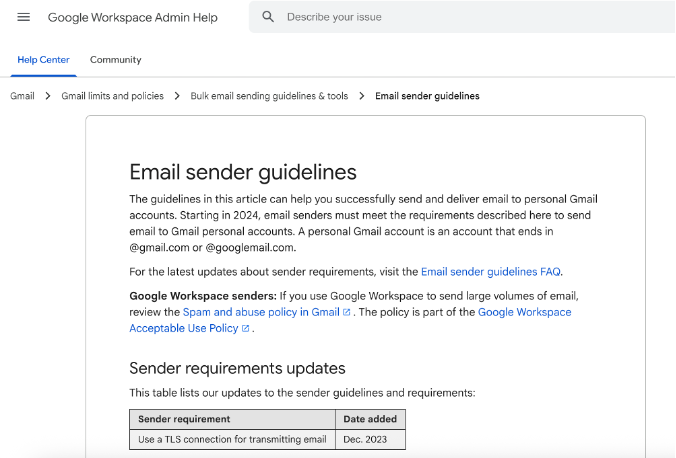Open Google Workspace Admin Help home
The width and height of the screenshot is (676, 458).
pos(132,17)
